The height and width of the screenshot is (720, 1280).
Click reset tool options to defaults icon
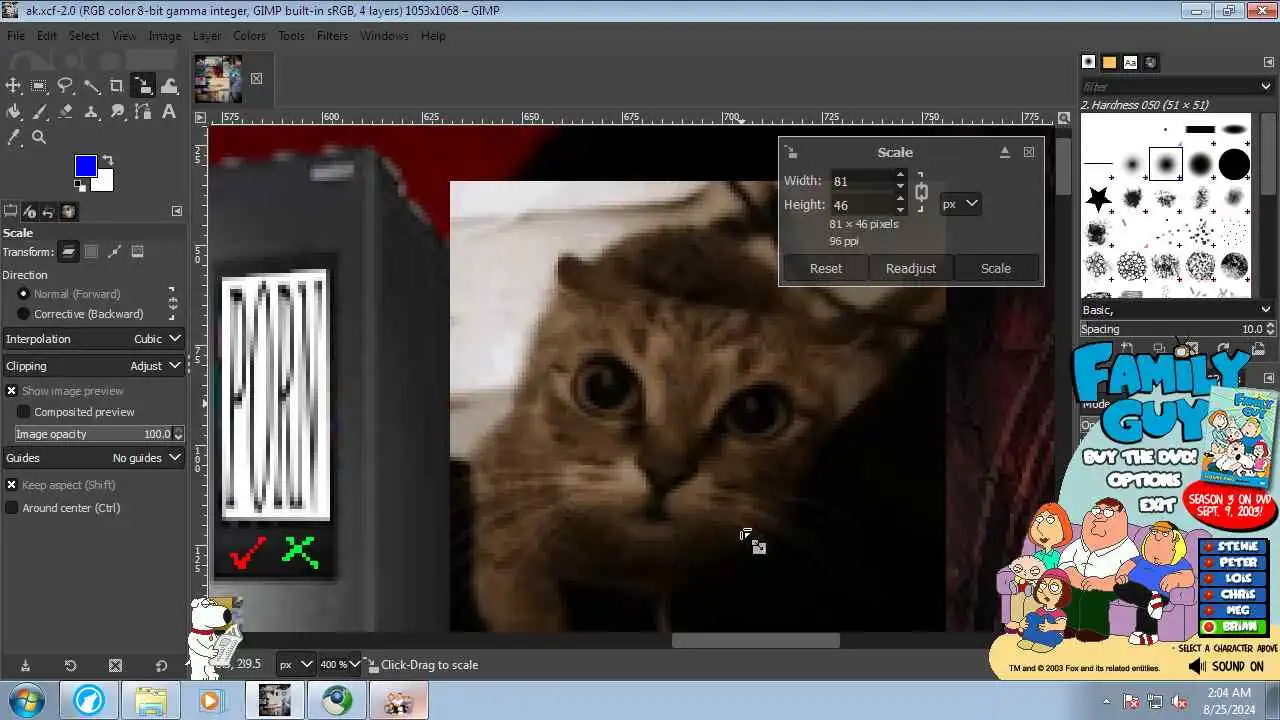(x=161, y=665)
